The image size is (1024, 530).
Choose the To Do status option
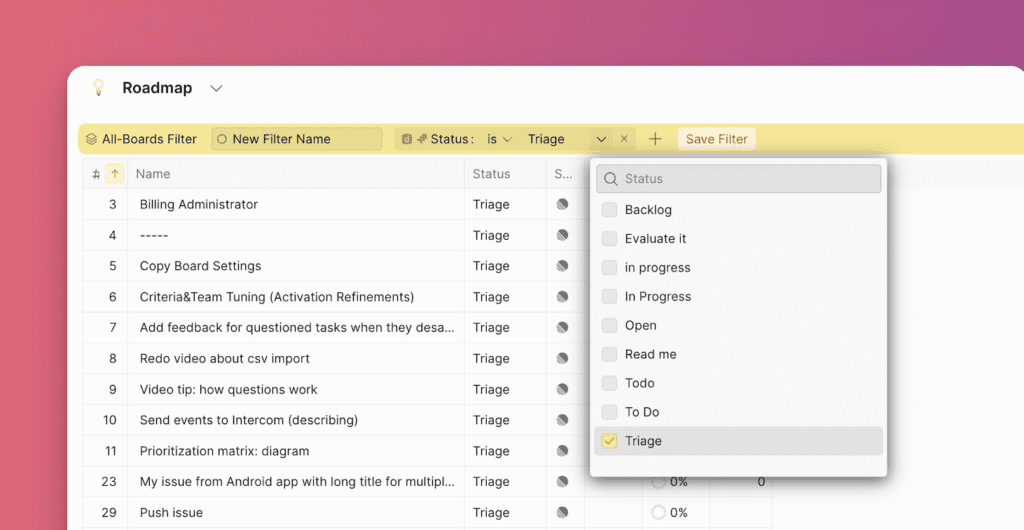coord(641,412)
